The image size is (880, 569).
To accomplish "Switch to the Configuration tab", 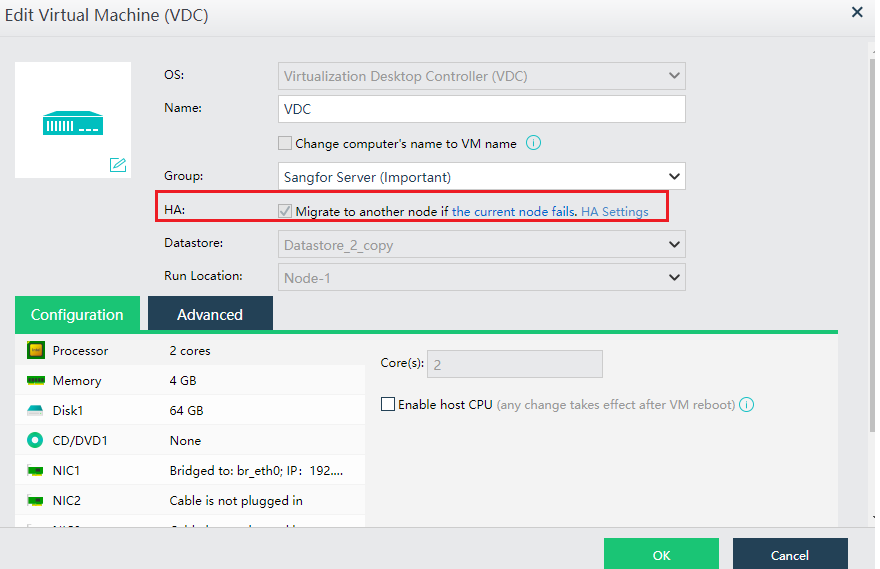I will (x=77, y=314).
